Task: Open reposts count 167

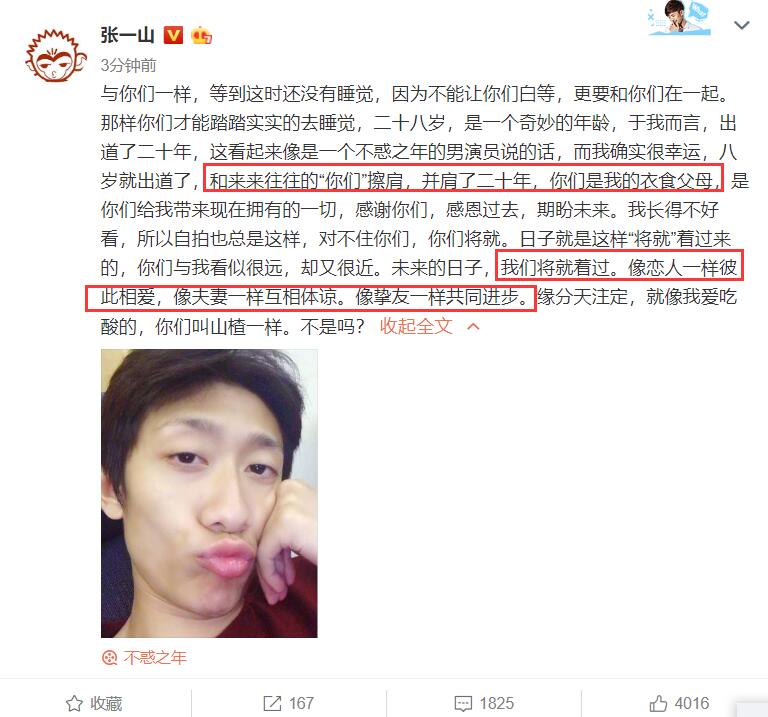Action: tap(301, 703)
